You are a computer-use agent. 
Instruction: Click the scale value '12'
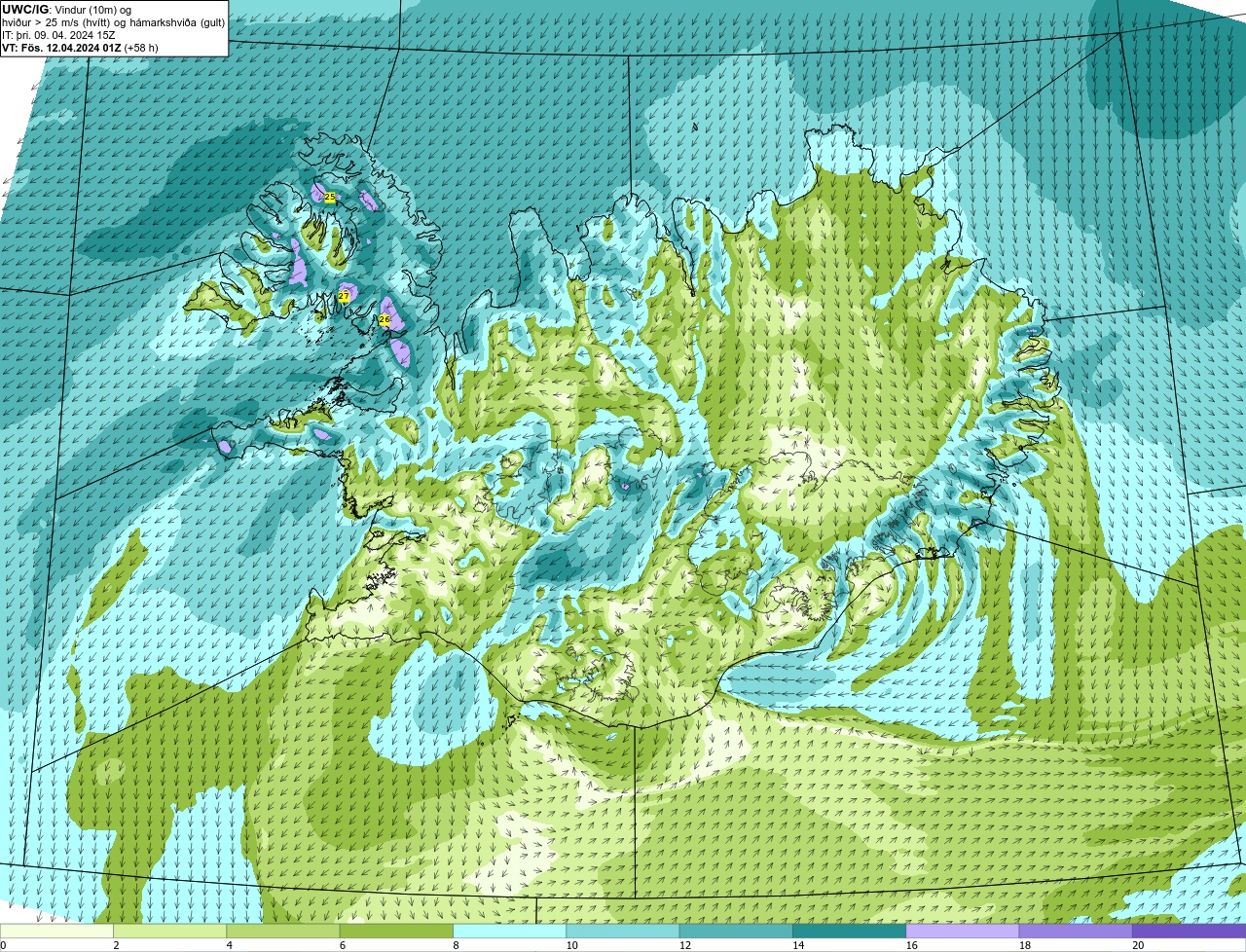click(x=684, y=945)
